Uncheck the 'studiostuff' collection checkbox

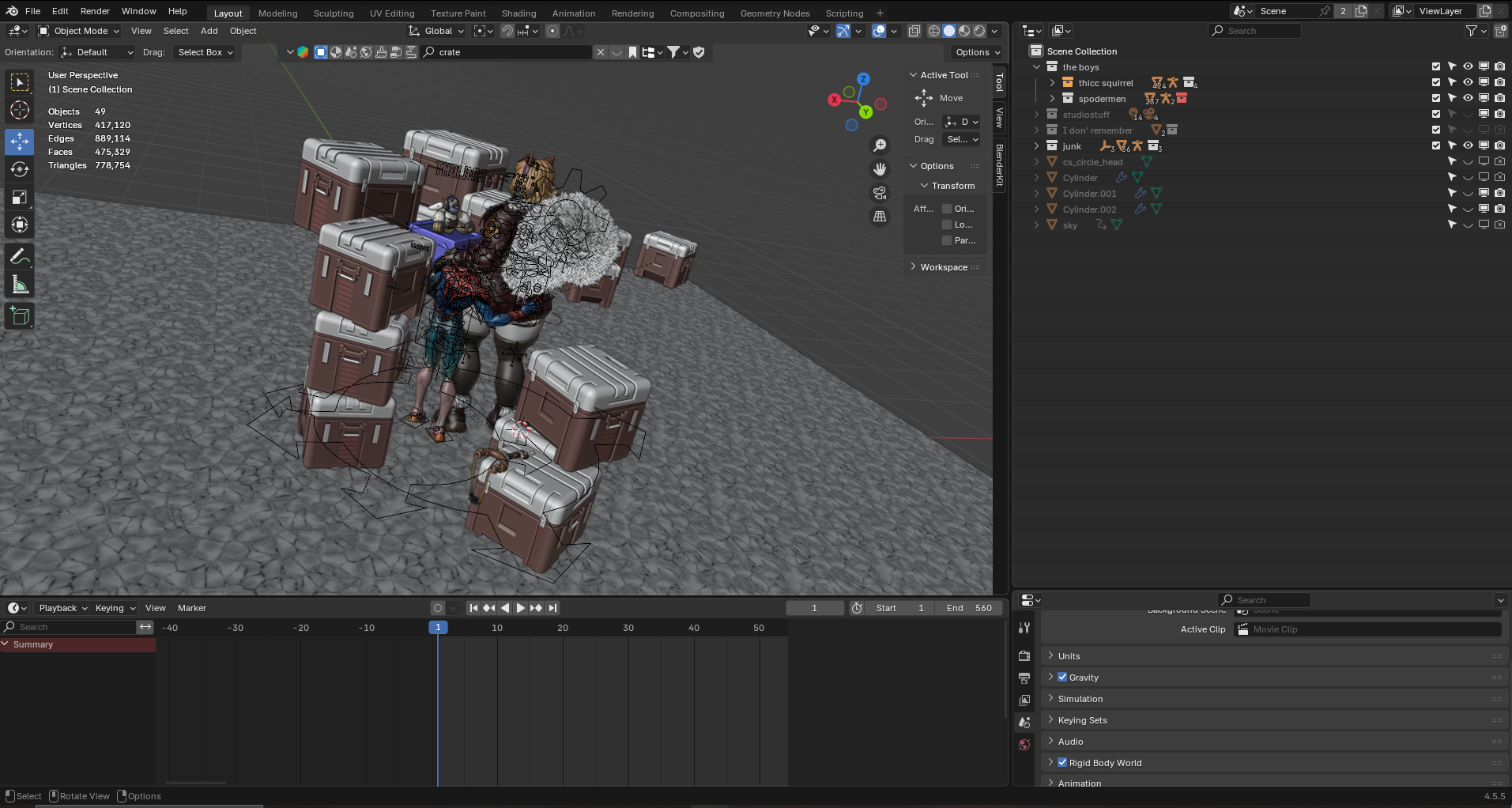click(x=1436, y=114)
